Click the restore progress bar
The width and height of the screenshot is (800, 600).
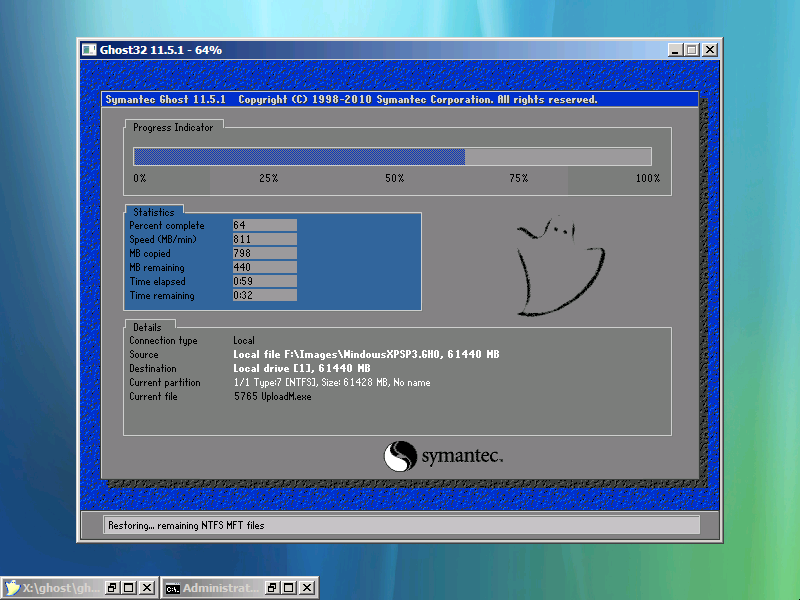coord(392,157)
